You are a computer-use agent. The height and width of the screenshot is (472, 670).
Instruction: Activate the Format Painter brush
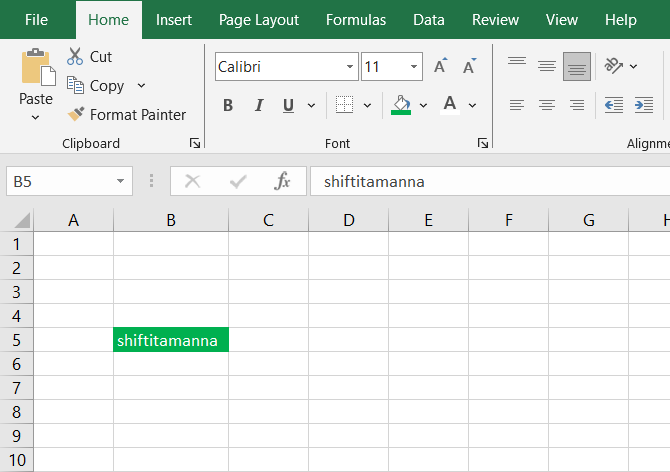point(76,114)
